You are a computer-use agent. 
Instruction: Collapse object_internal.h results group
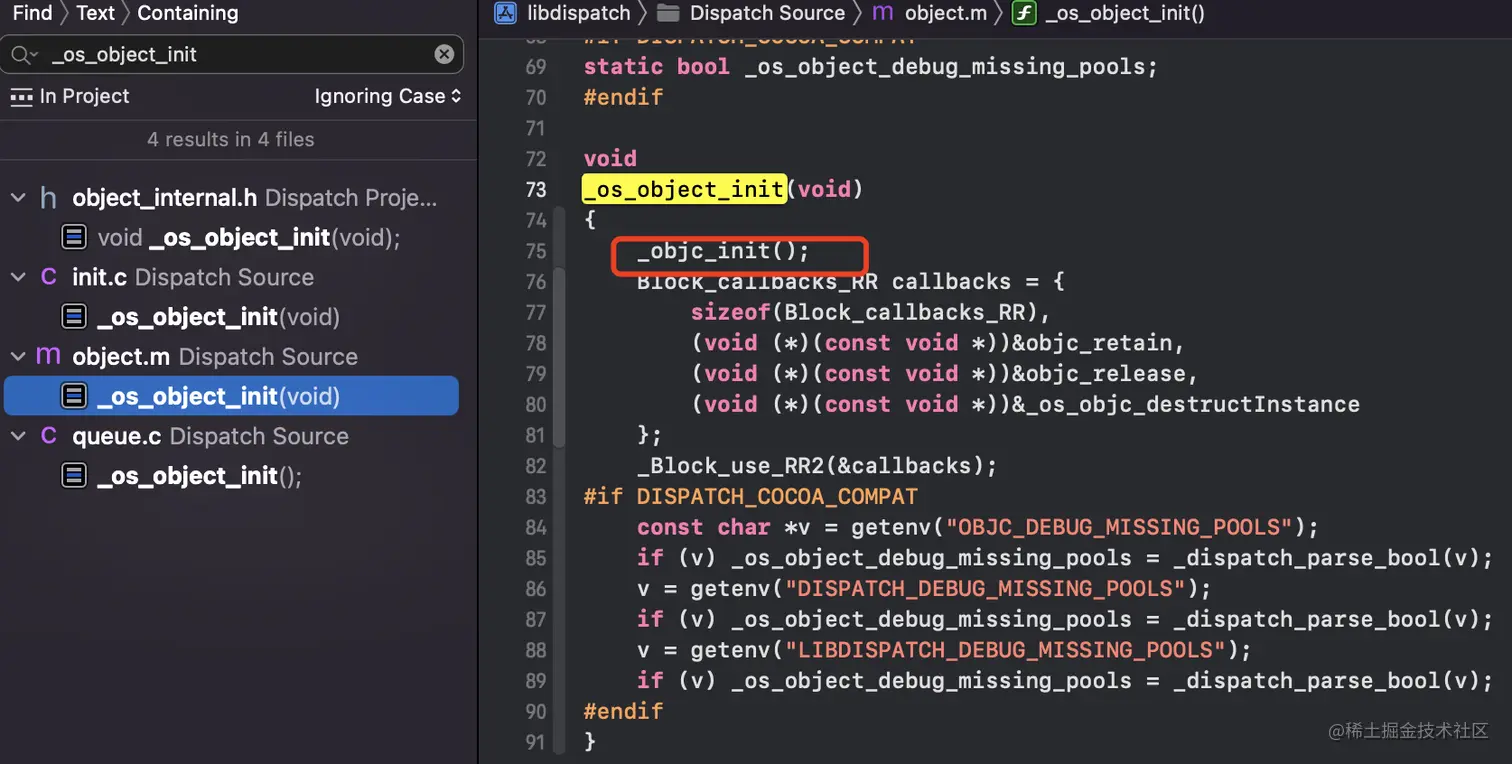click(17, 198)
